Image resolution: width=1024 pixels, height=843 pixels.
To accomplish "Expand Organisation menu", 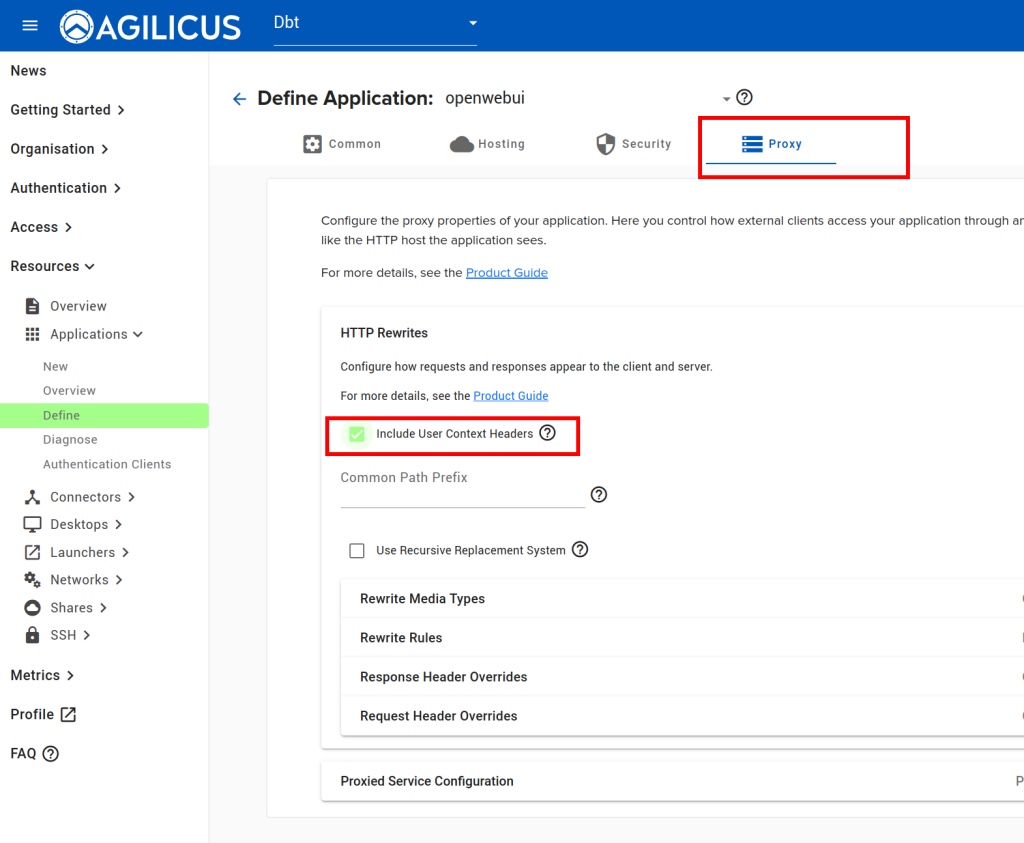I will point(59,149).
